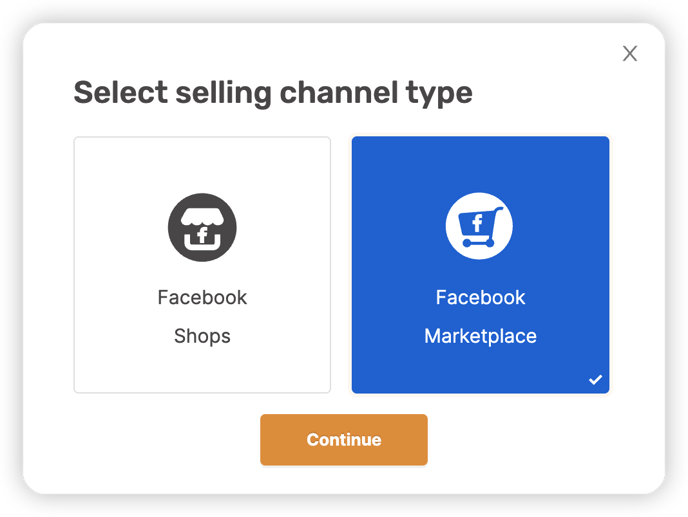Click blank area below "Shops" in white card
This screenshot has width=688, height=517.
202,370
